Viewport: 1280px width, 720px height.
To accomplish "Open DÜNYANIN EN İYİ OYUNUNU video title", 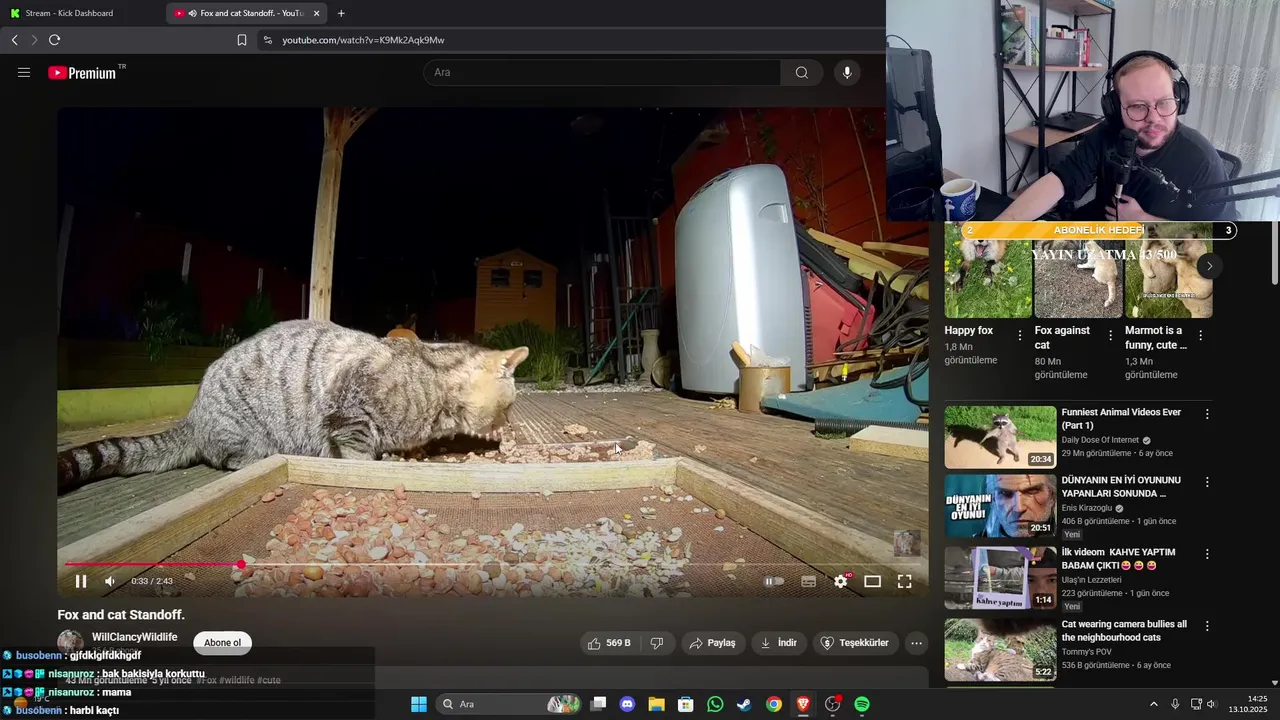I will click(1121, 487).
